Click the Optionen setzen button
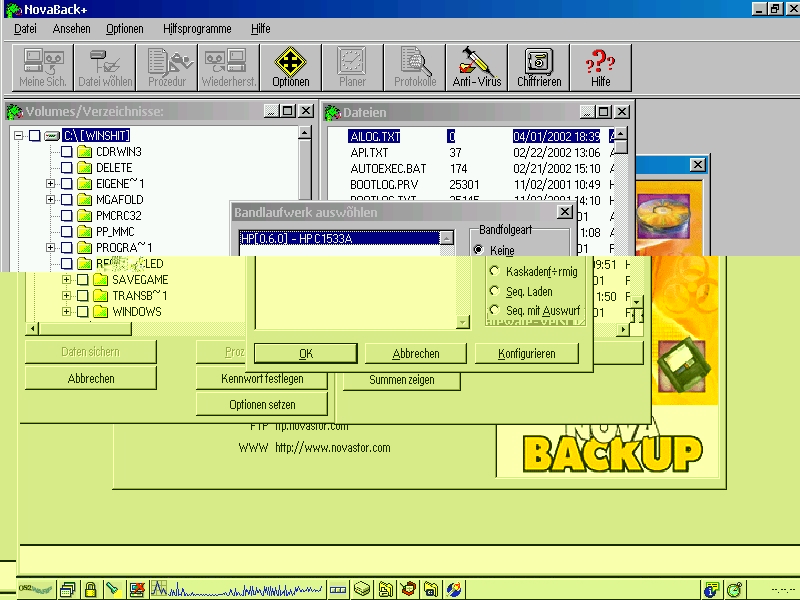 coord(262,405)
